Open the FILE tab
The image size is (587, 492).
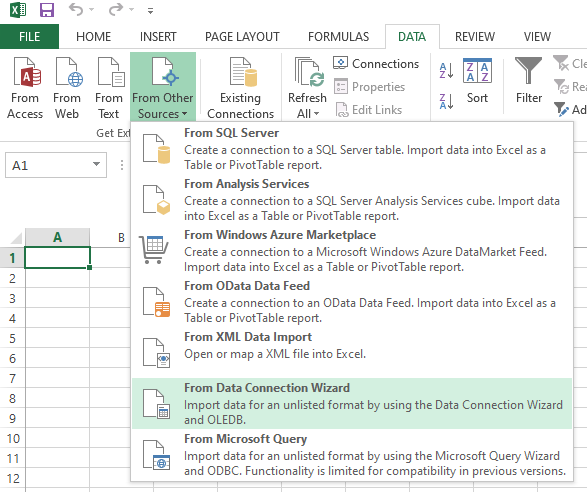(x=29, y=37)
